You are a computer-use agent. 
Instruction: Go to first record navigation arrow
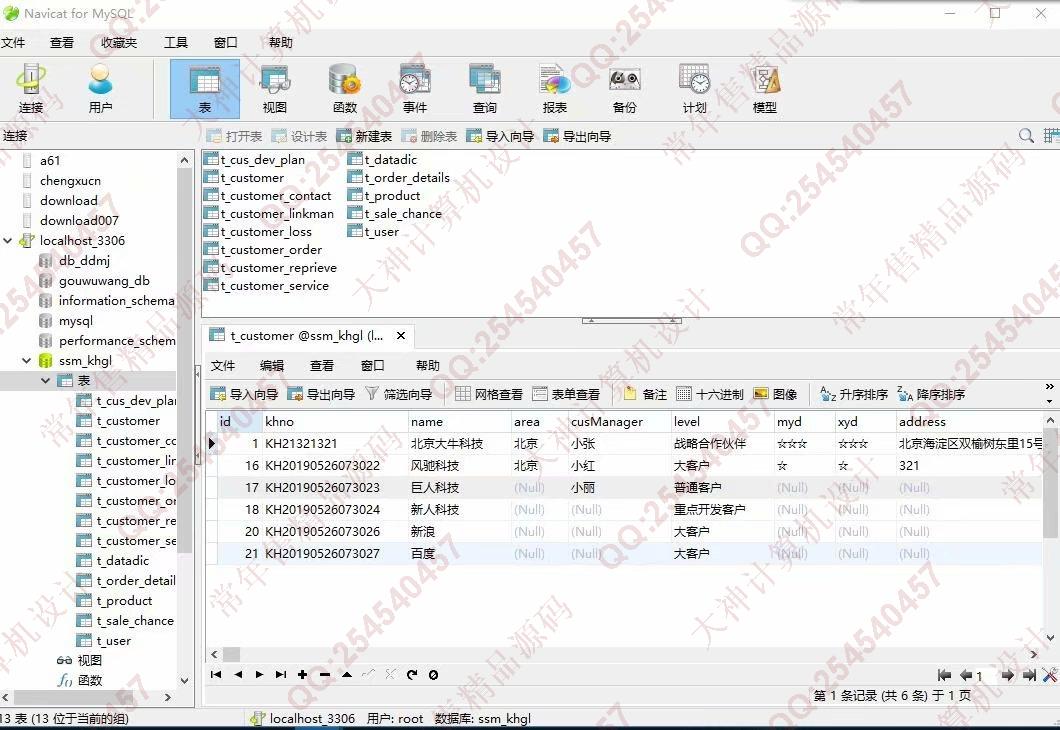216,674
